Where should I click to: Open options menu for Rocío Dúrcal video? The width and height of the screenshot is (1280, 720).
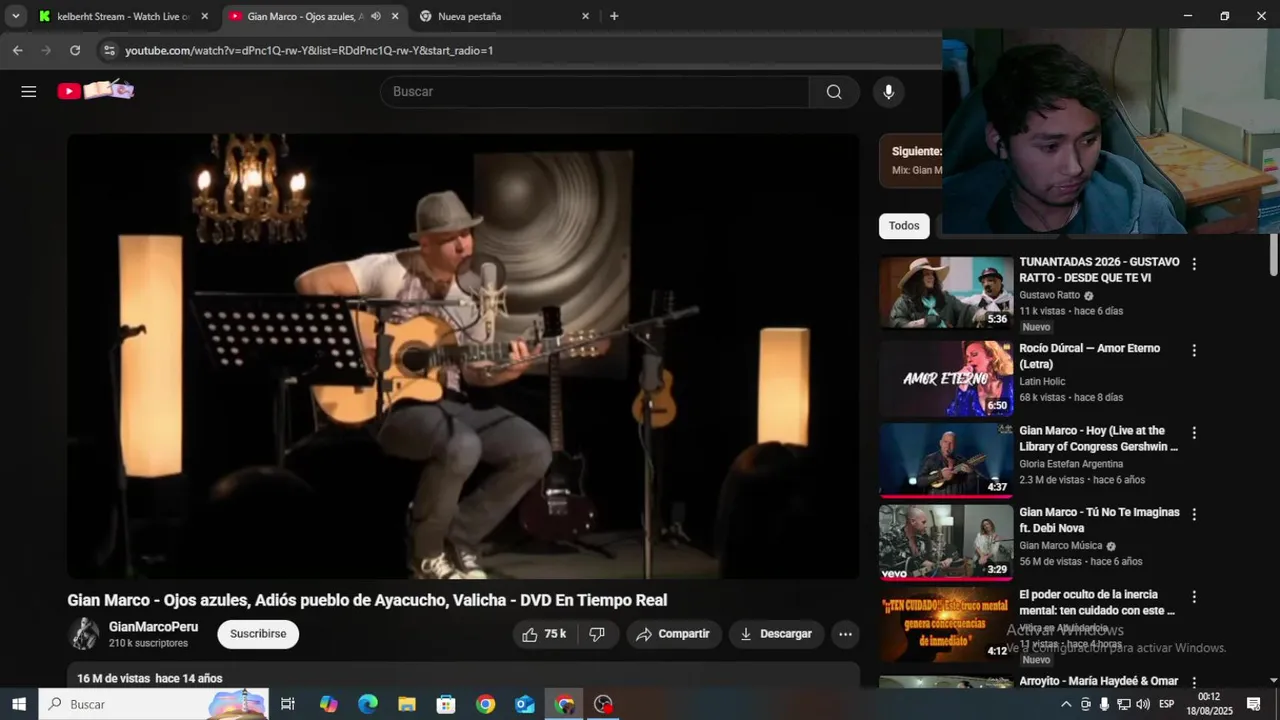pos(1193,351)
